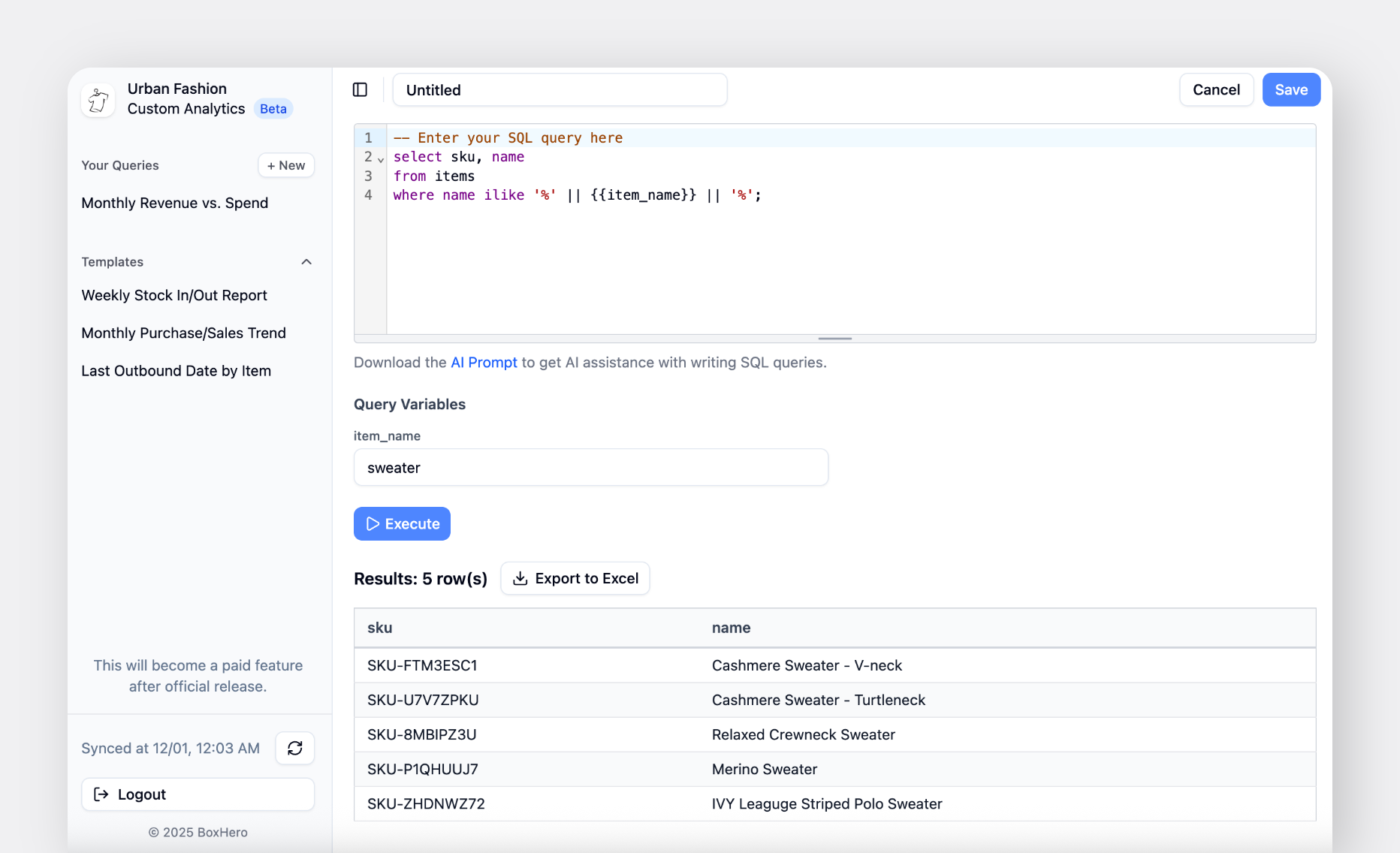This screenshot has width=1400, height=853.
Task: Click the Untitled query title field
Action: point(560,90)
